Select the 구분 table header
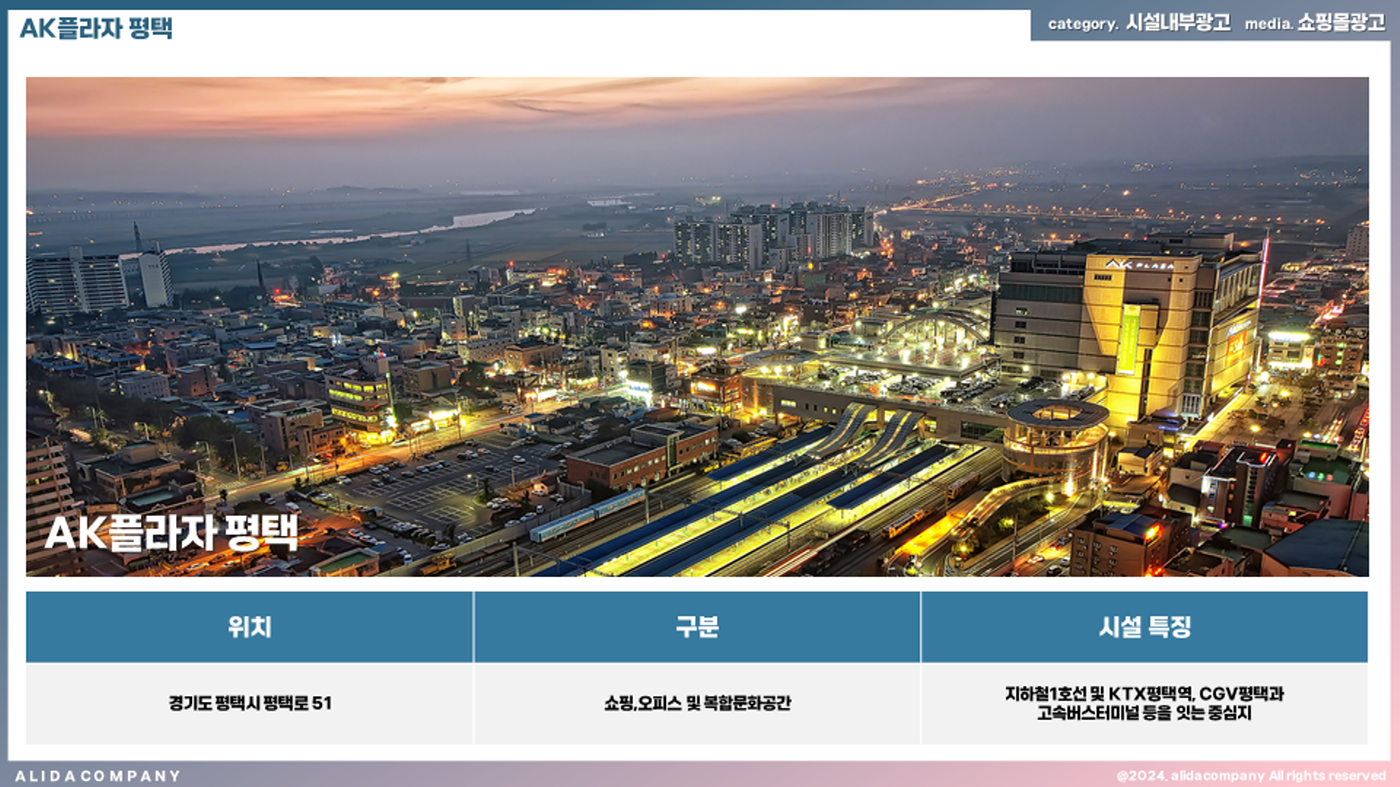 coord(696,627)
